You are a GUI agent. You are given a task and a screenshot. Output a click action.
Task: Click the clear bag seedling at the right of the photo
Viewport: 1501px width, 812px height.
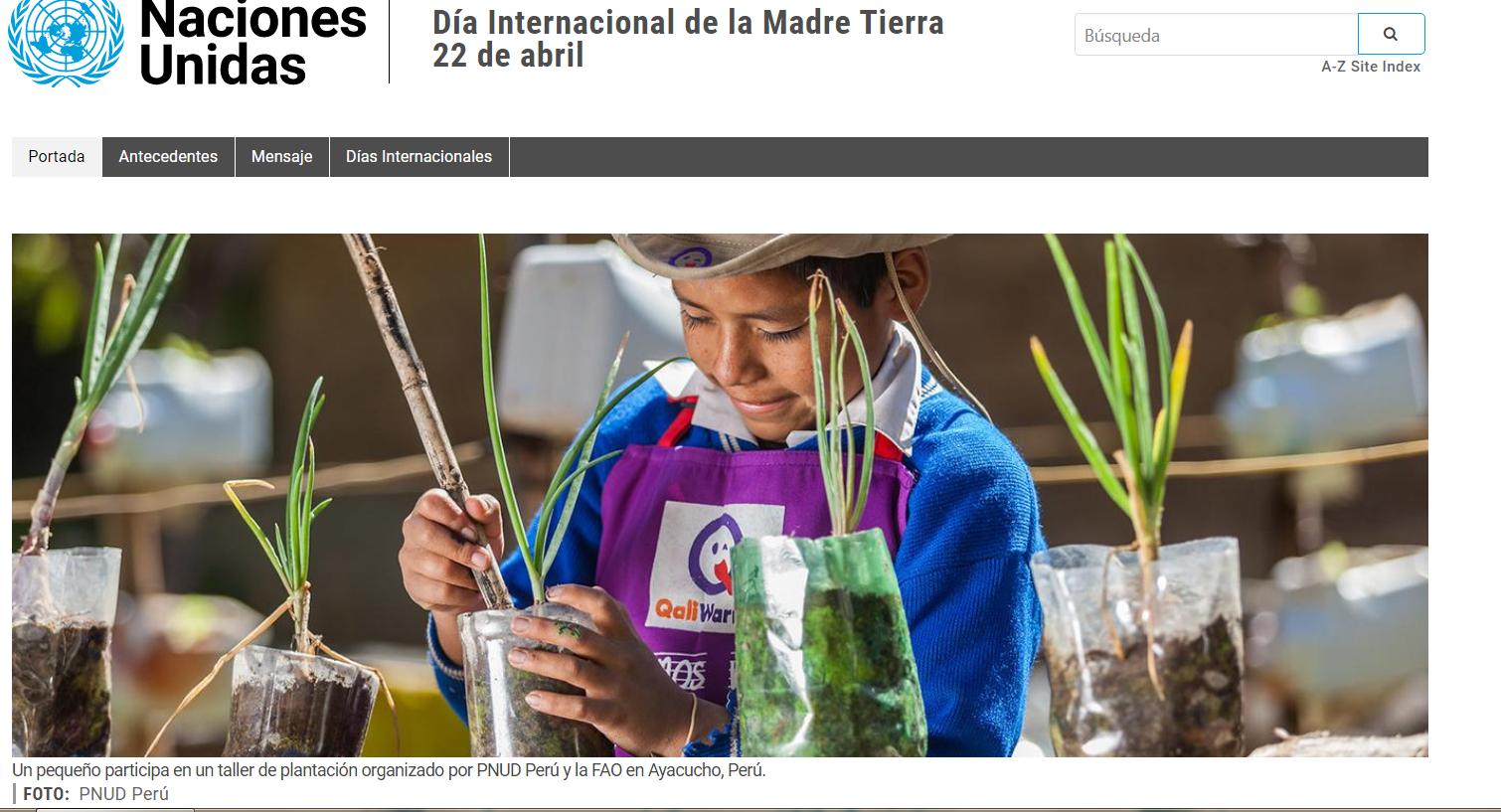click(1138, 646)
